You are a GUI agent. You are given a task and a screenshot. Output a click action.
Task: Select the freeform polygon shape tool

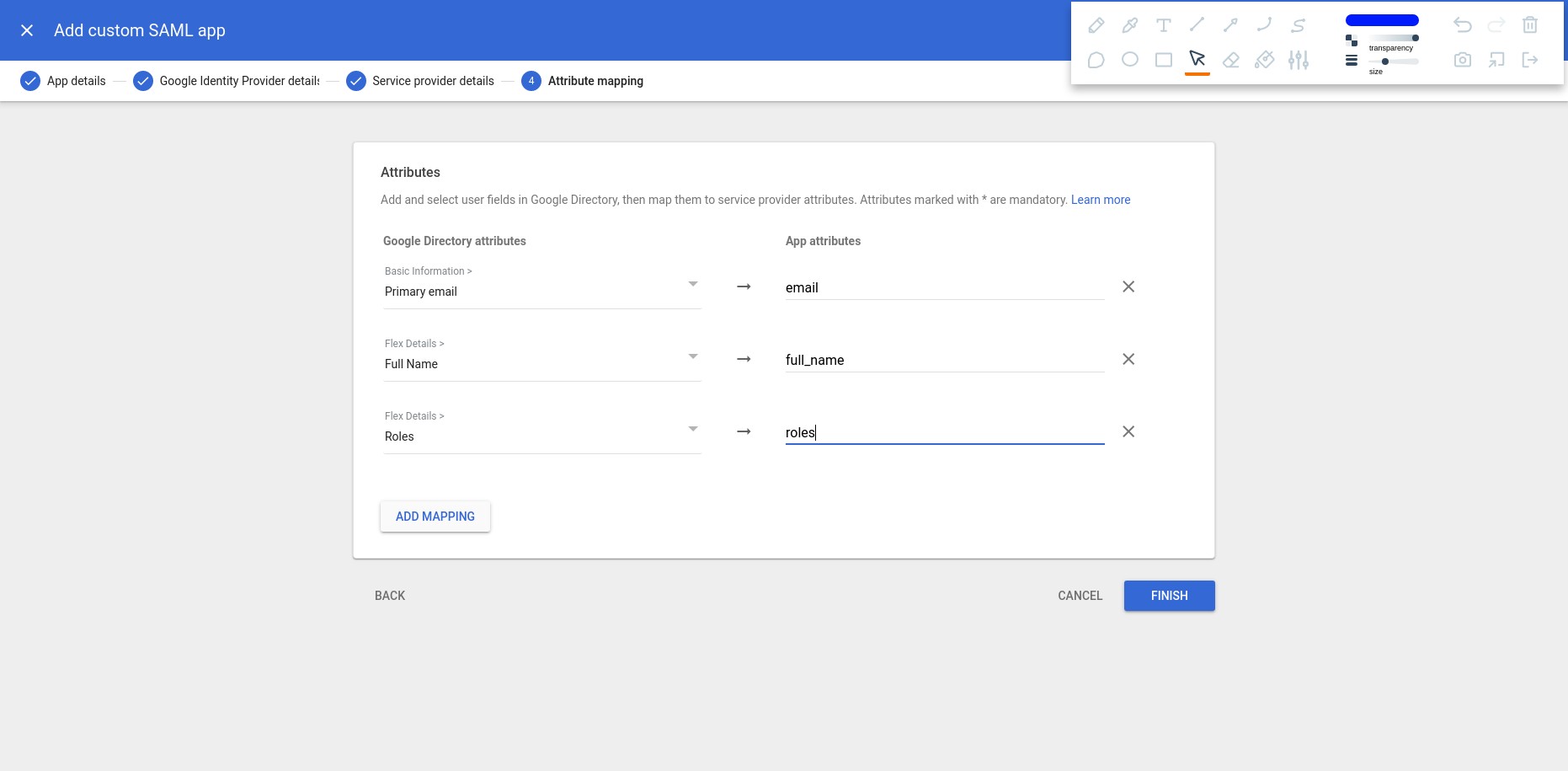[x=1096, y=60]
